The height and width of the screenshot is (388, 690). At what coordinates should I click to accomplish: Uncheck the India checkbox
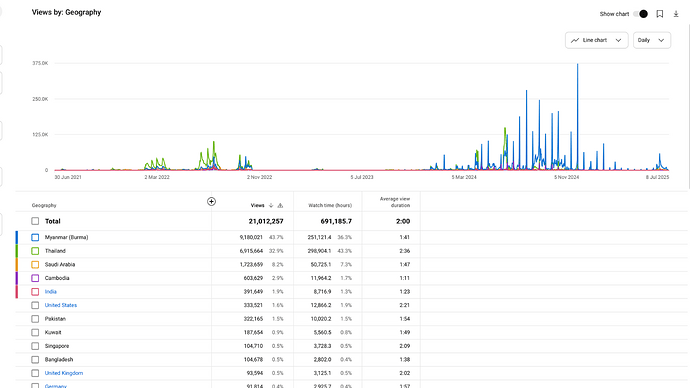point(35,292)
